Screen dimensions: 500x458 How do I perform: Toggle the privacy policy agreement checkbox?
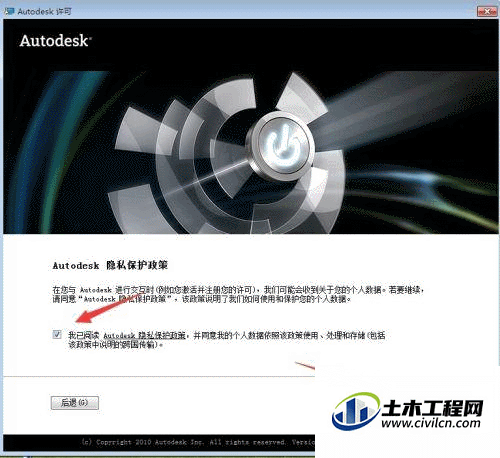pos(57,334)
